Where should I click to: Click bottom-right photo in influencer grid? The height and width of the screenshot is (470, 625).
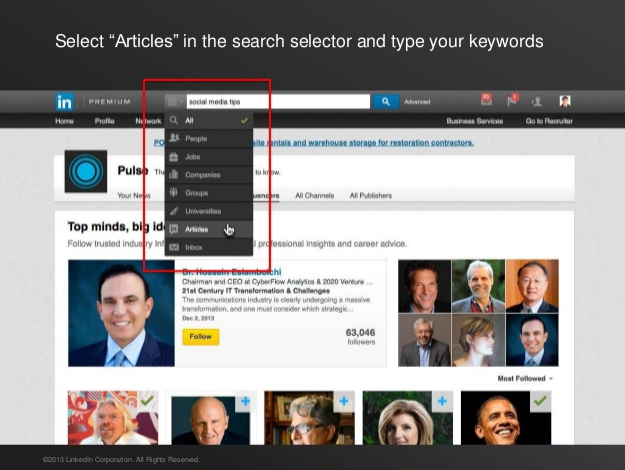coord(532,340)
